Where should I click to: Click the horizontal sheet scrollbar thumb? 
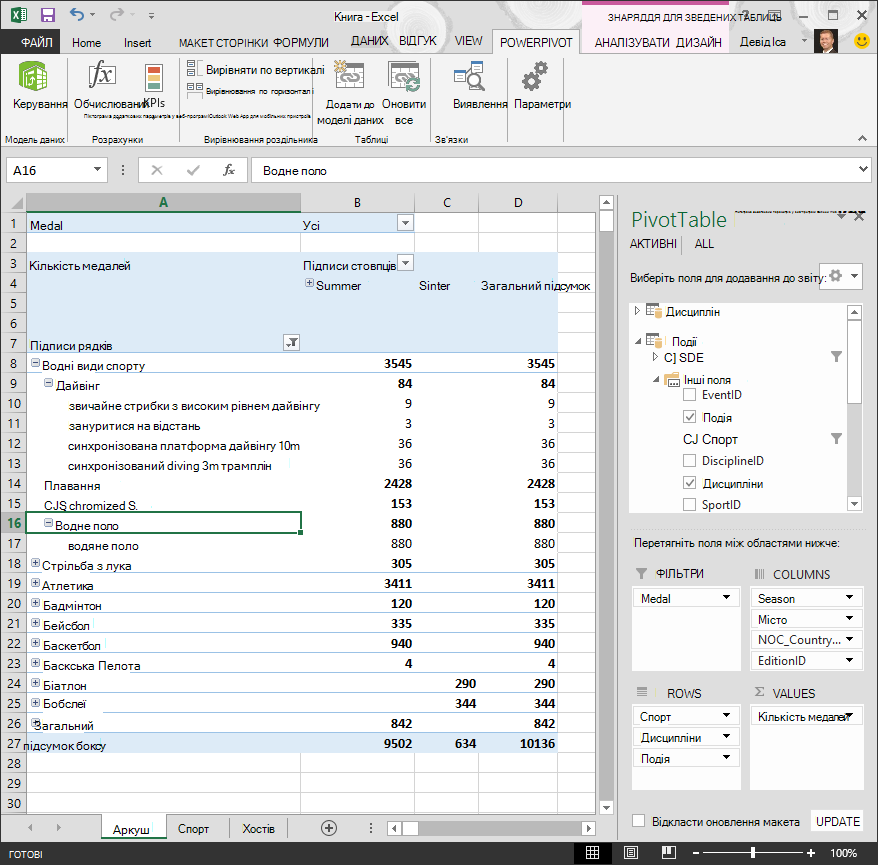pos(410,828)
